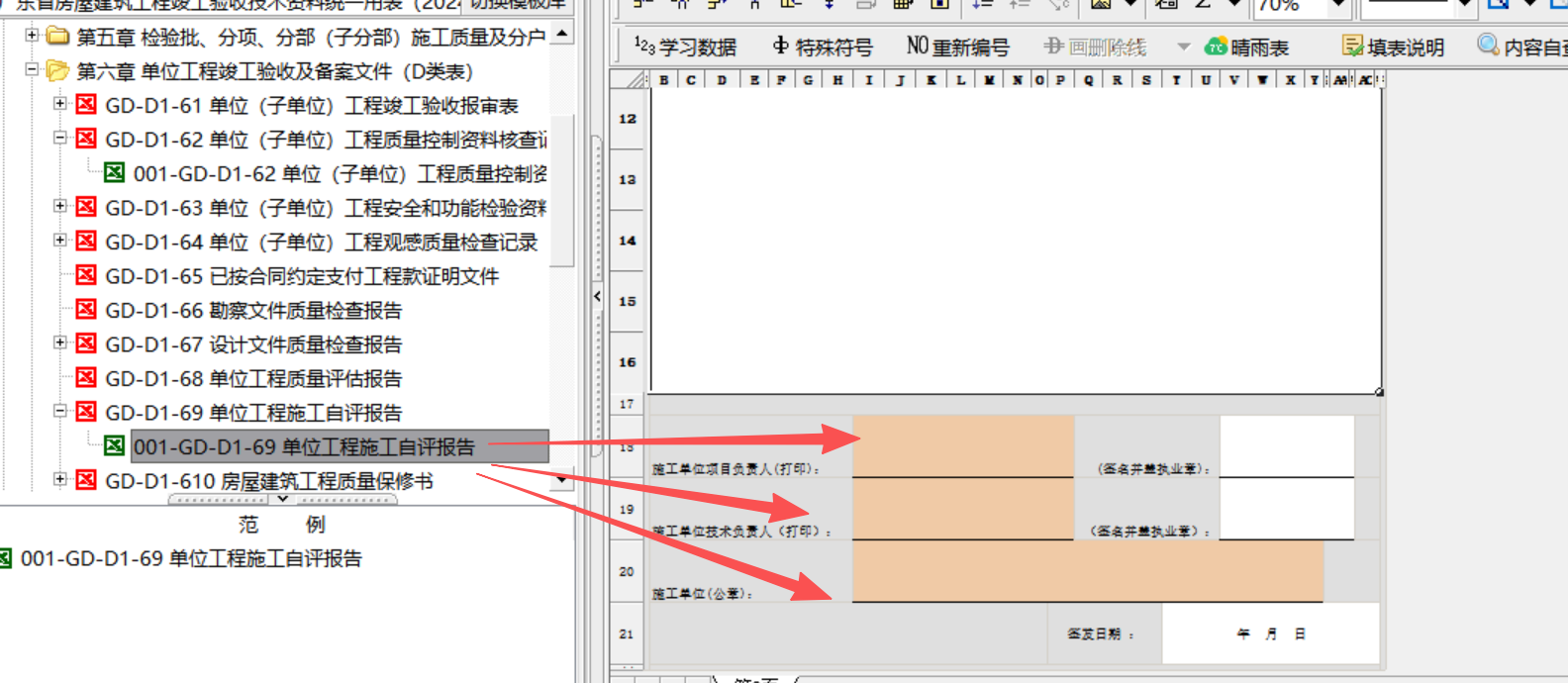Click the red form icon of GD-D1-610
The width and height of the screenshot is (1568, 683).
87,480
